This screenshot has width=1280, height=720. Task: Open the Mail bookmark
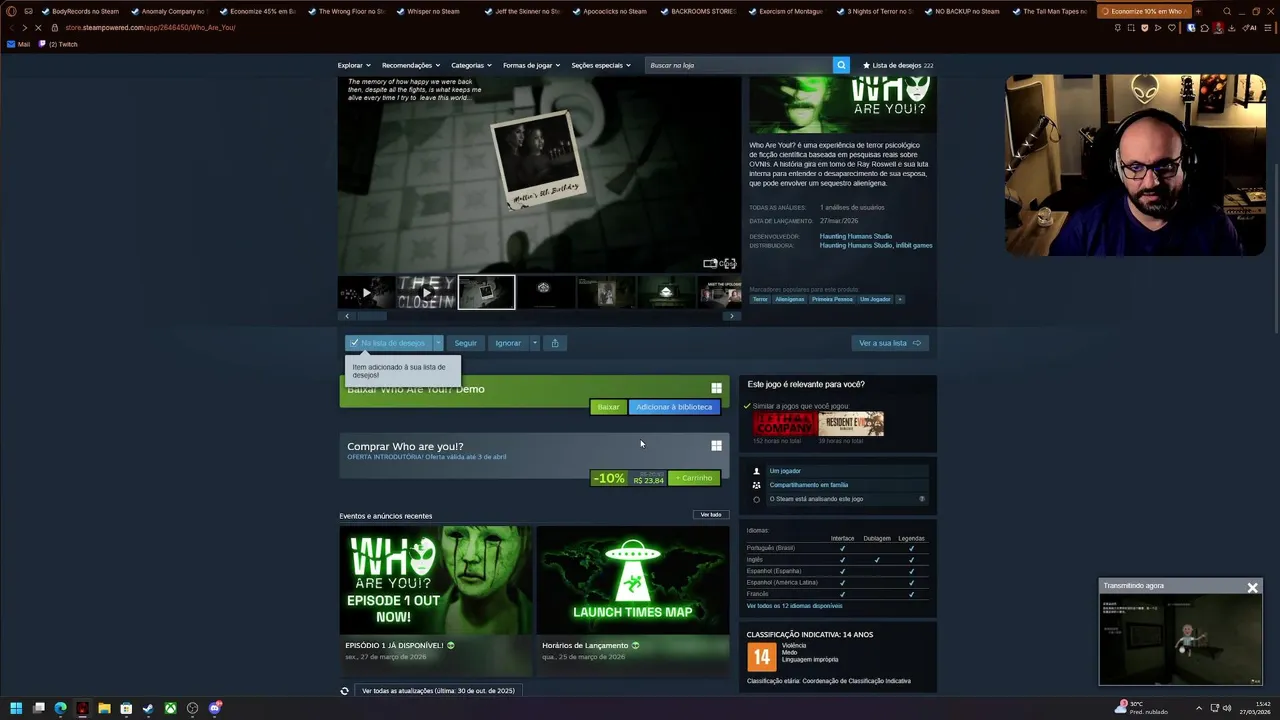coord(19,44)
